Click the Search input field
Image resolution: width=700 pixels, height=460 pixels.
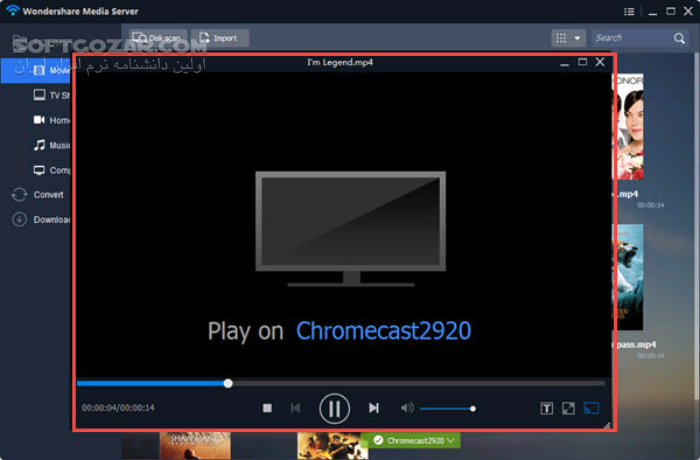tap(632, 38)
